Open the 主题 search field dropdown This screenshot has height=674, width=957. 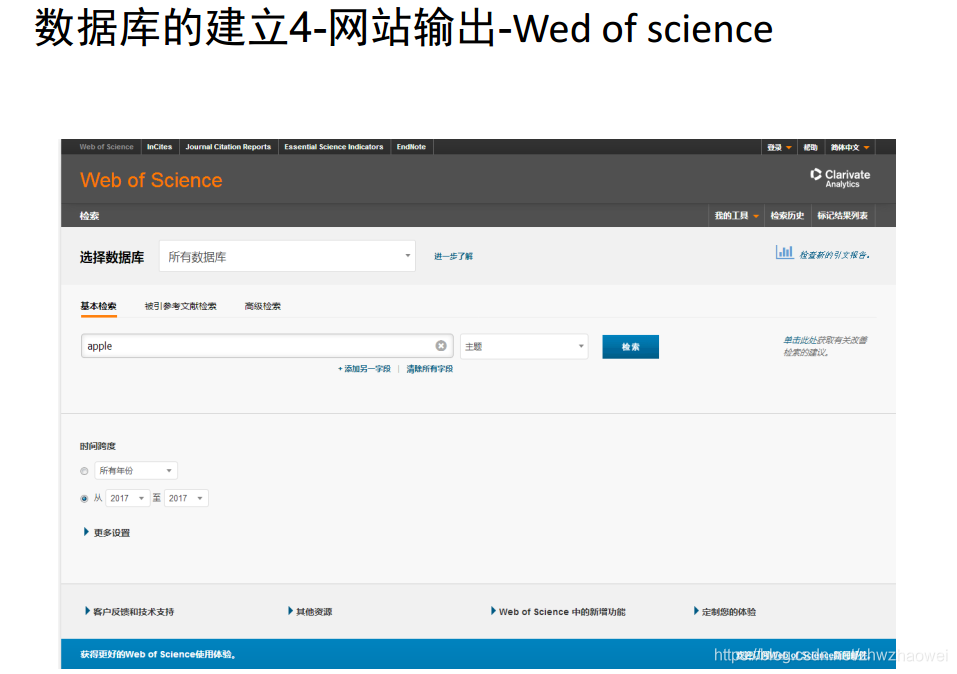click(524, 346)
